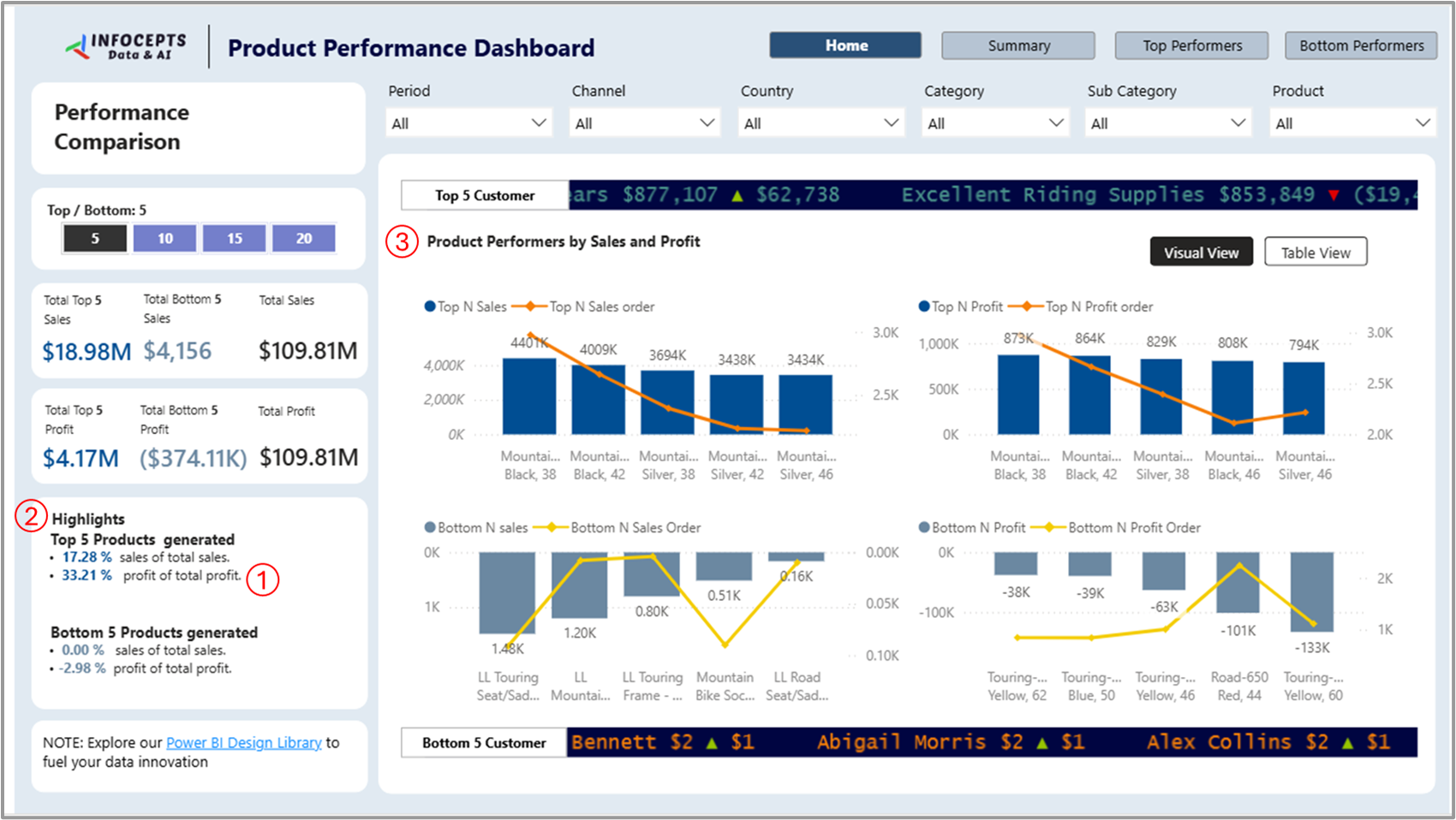Image resolution: width=1456 pixels, height=820 pixels.
Task: Click the circled number 1 annotation marker
Action: (x=262, y=579)
